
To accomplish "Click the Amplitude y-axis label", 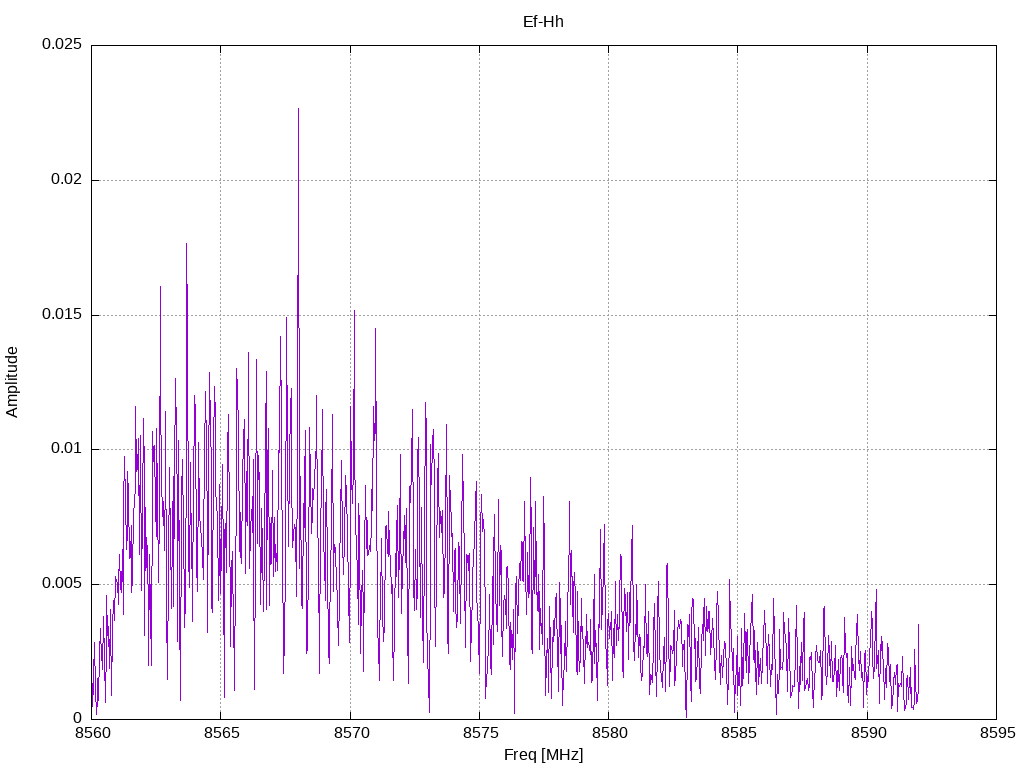I will 12,382.
